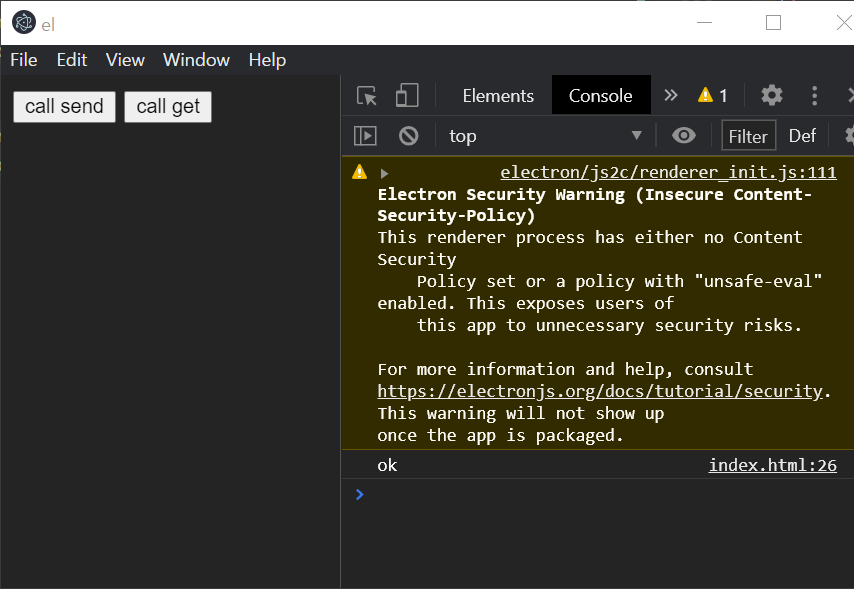Click the yellow warning triangle in console message
854x589 pixels.
(359, 172)
